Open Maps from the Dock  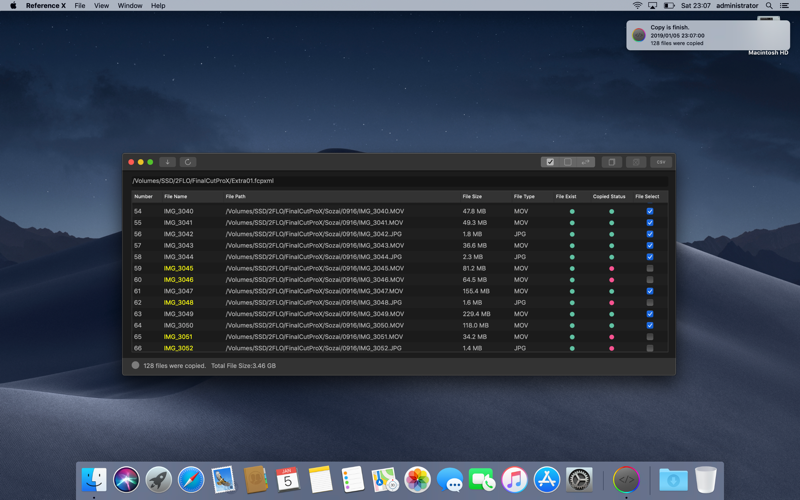point(385,480)
